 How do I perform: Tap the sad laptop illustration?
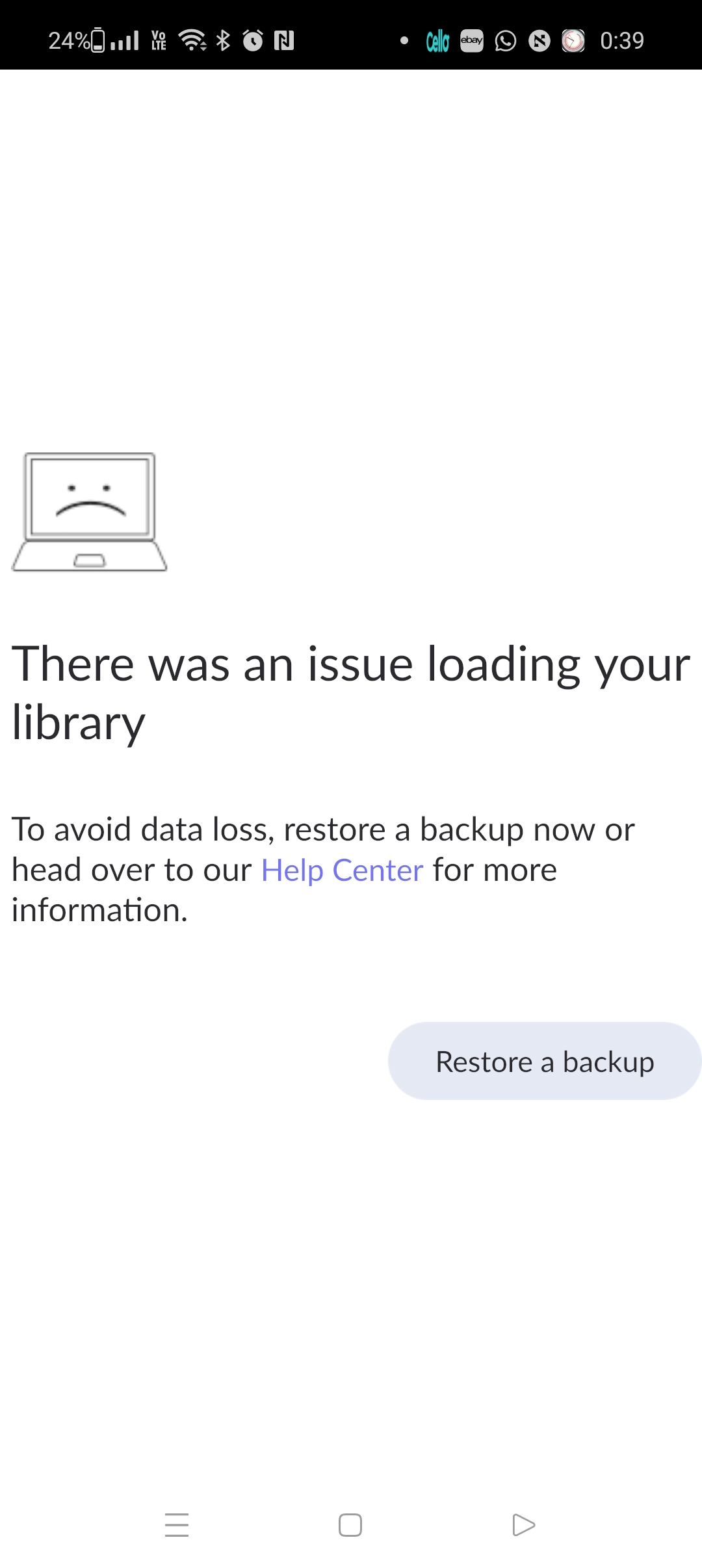pyautogui.click(x=90, y=512)
